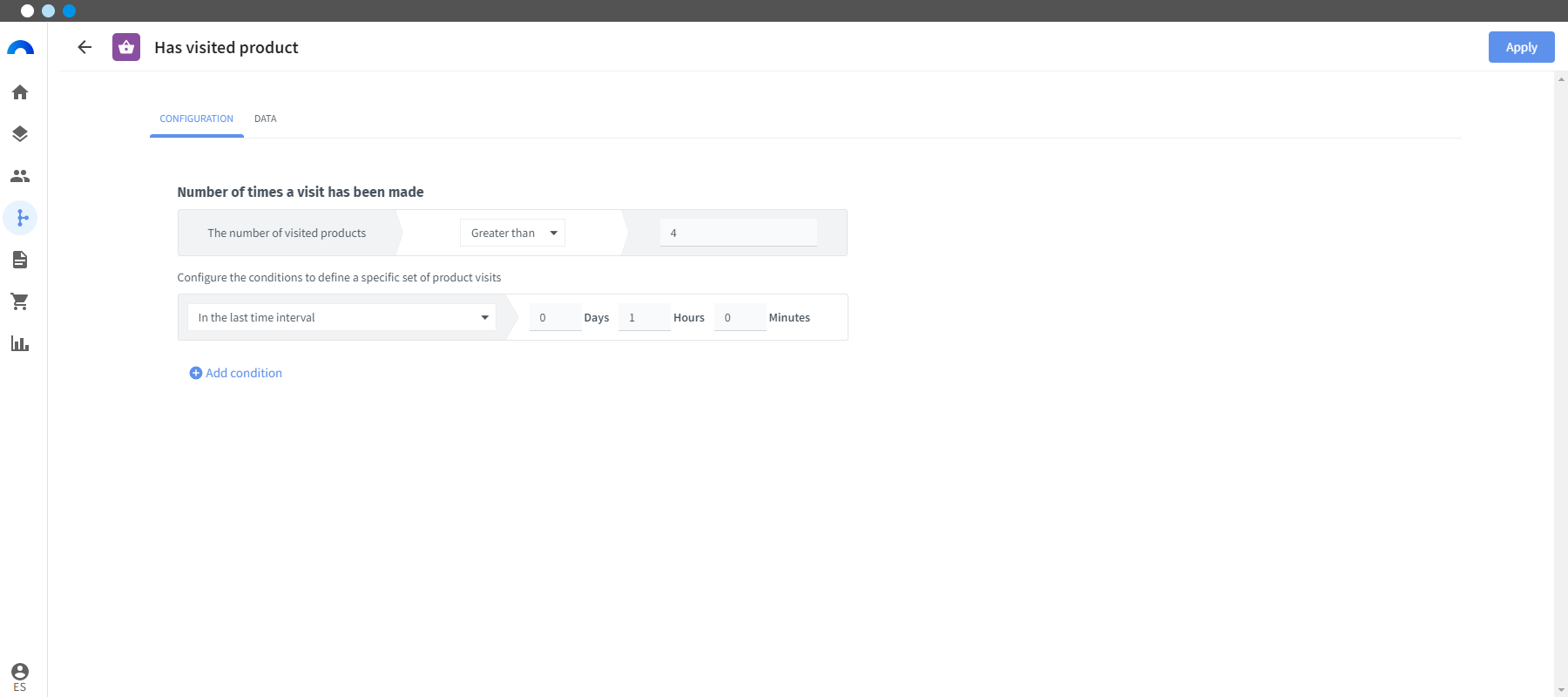Click the Hours input field
This screenshot has width=1568, height=697.
[645, 317]
